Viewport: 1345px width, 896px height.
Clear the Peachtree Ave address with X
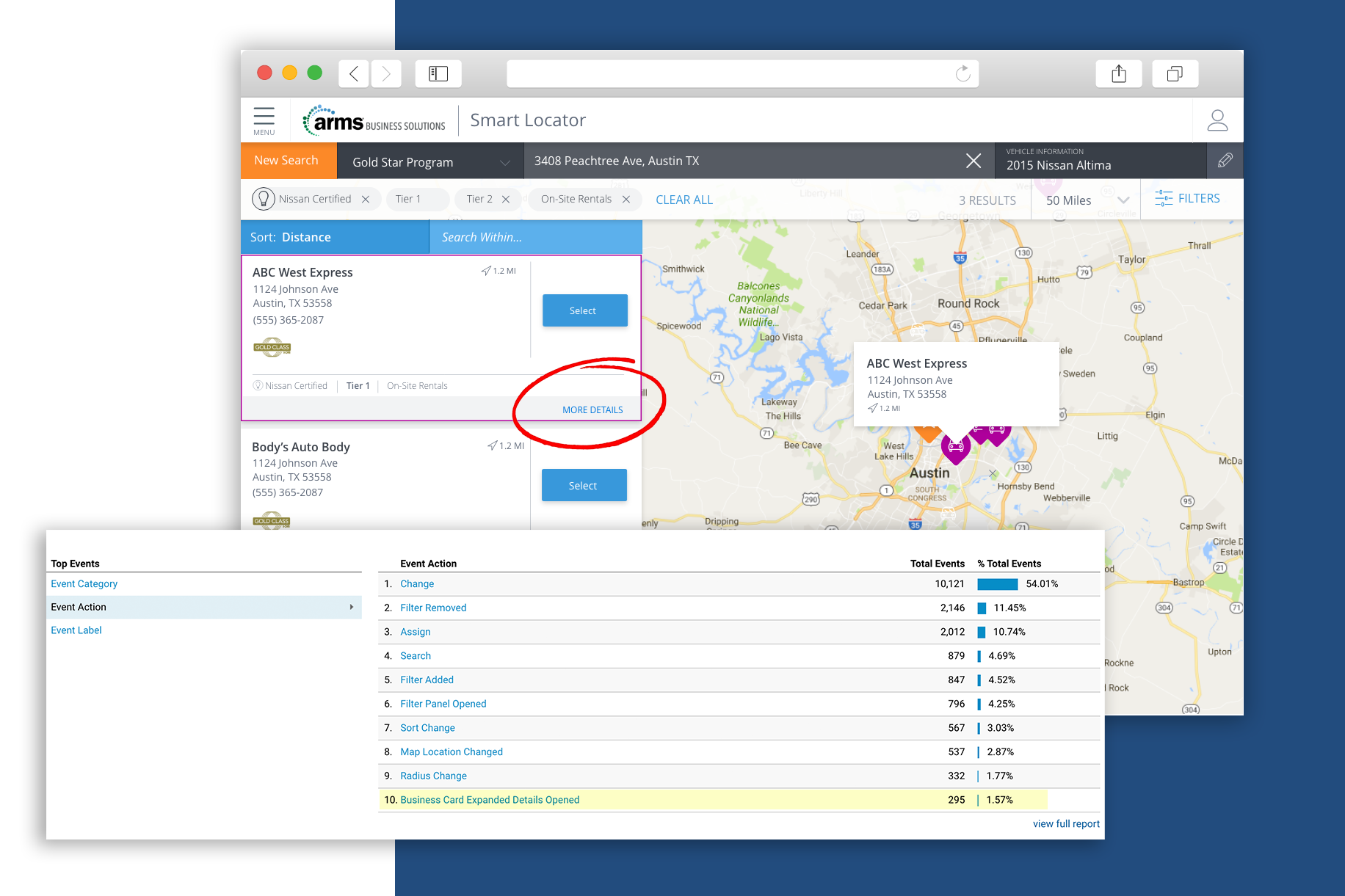974,161
